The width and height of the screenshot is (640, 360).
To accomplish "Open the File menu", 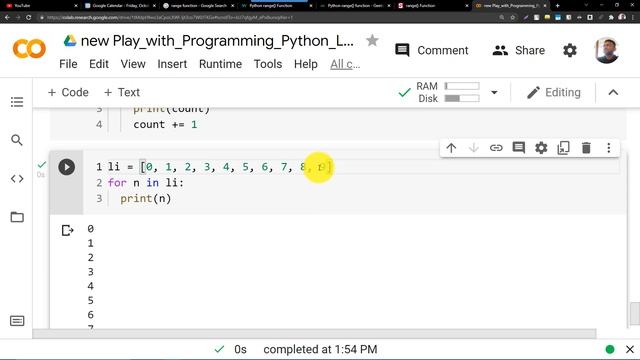I will [68, 64].
